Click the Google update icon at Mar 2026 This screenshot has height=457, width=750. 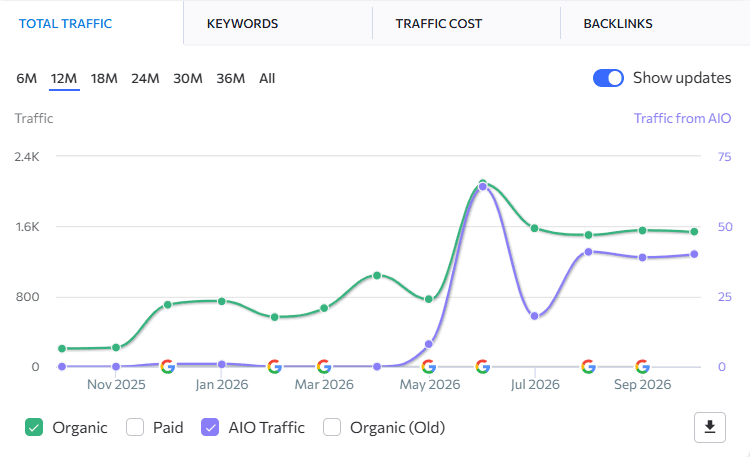point(324,367)
